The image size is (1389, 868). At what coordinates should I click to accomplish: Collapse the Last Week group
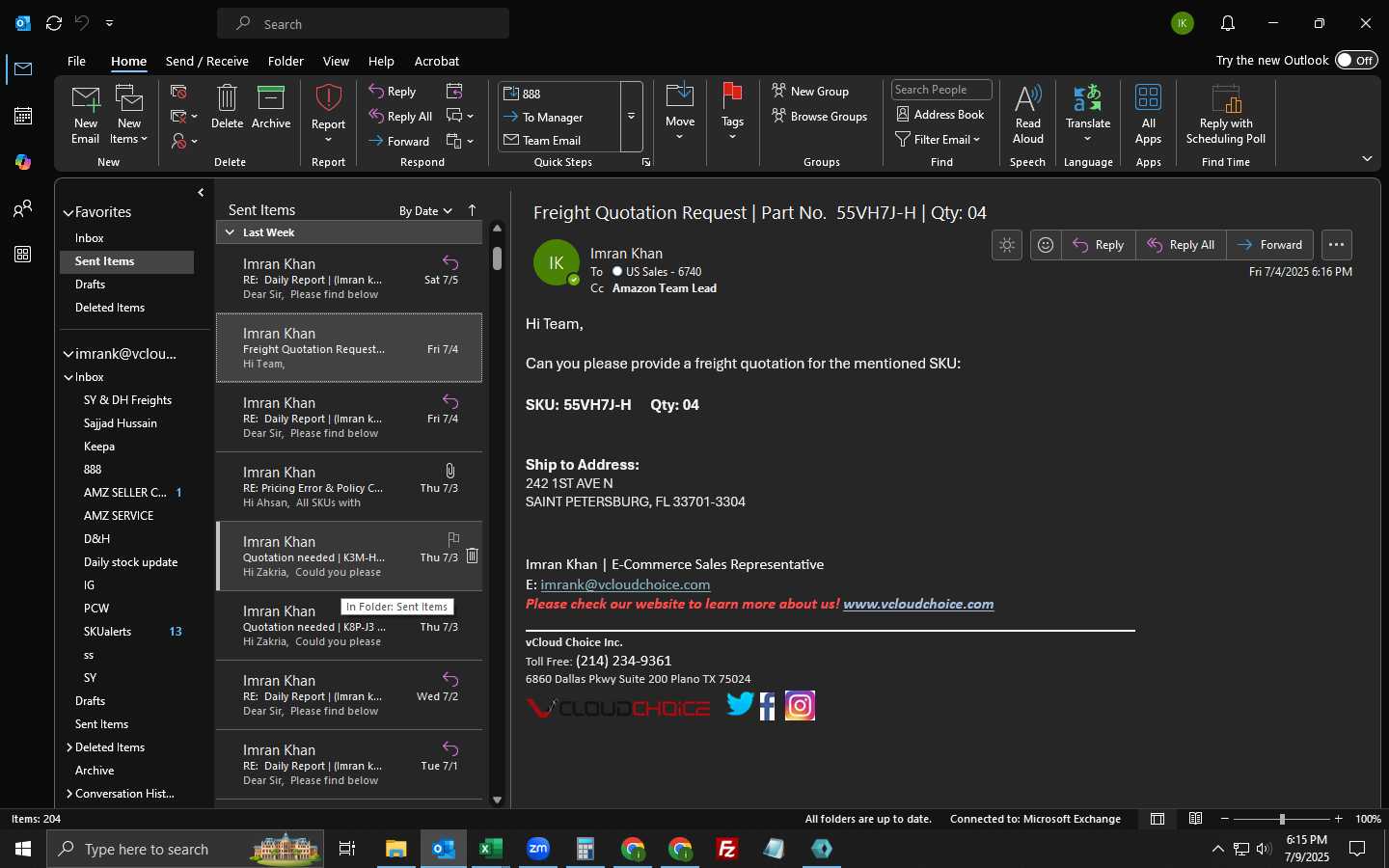click(x=230, y=232)
